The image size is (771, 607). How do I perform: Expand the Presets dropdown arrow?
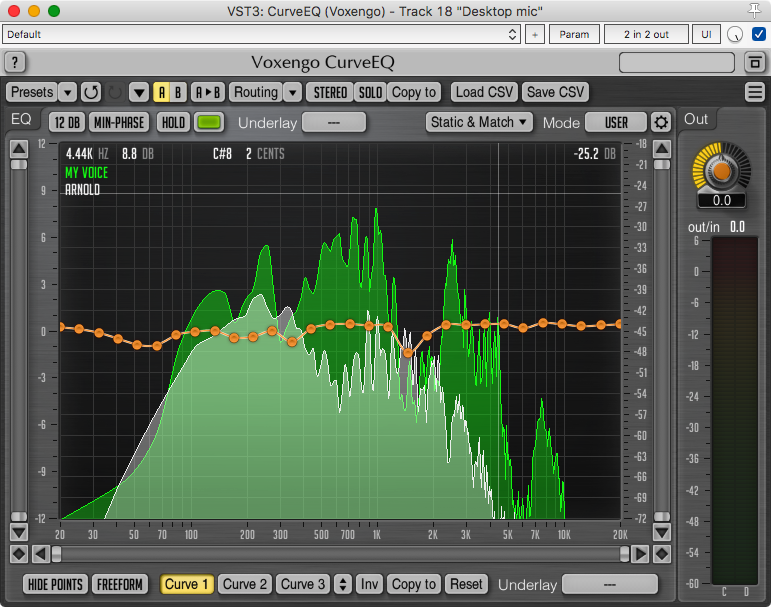tap(67, 92)
